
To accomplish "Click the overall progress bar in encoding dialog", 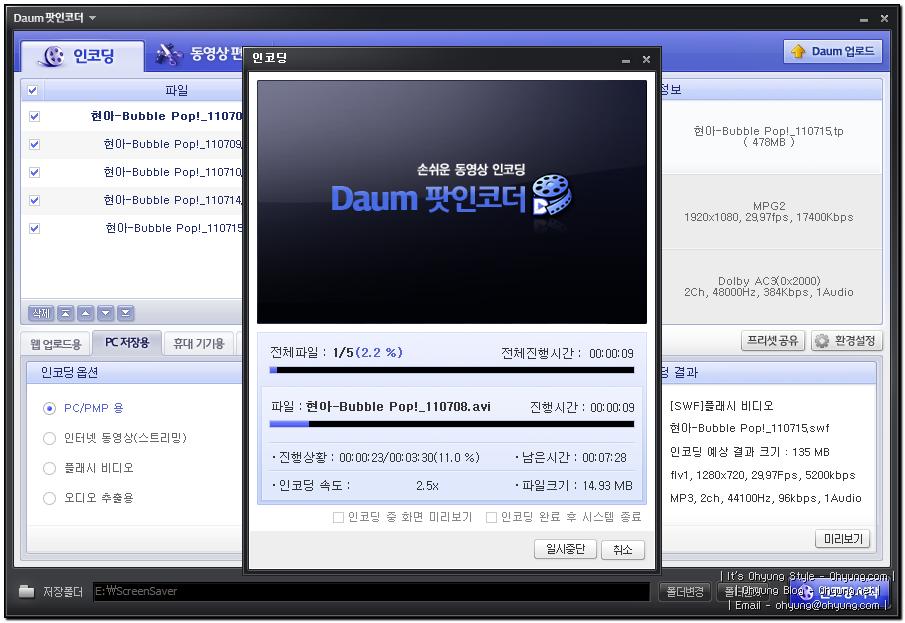I will [x=452, y=370].
